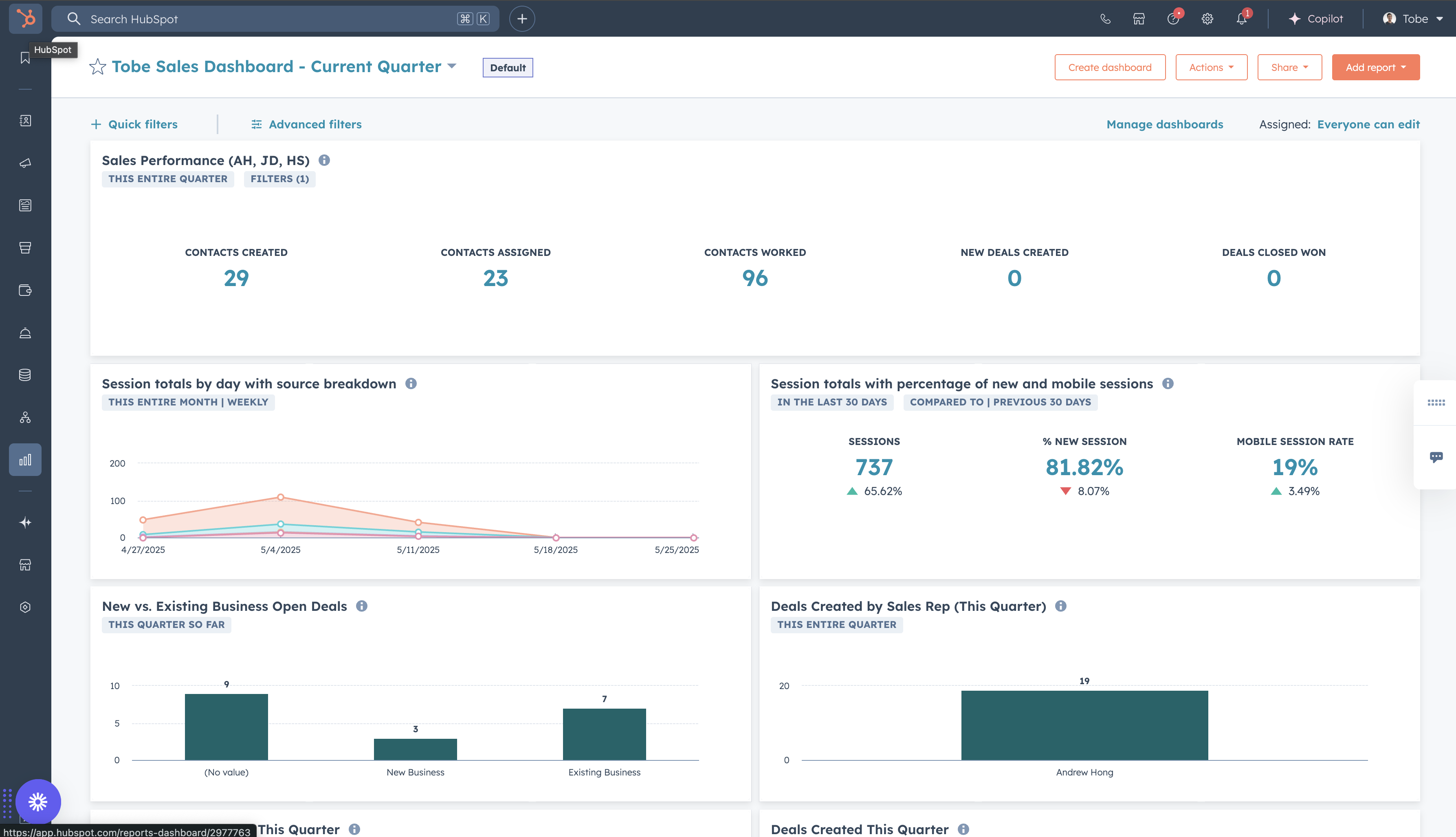The width and height of the screenshot is (1456, 837).
Task: Open the Sales sidebar icon
Action: coord(25,248)
